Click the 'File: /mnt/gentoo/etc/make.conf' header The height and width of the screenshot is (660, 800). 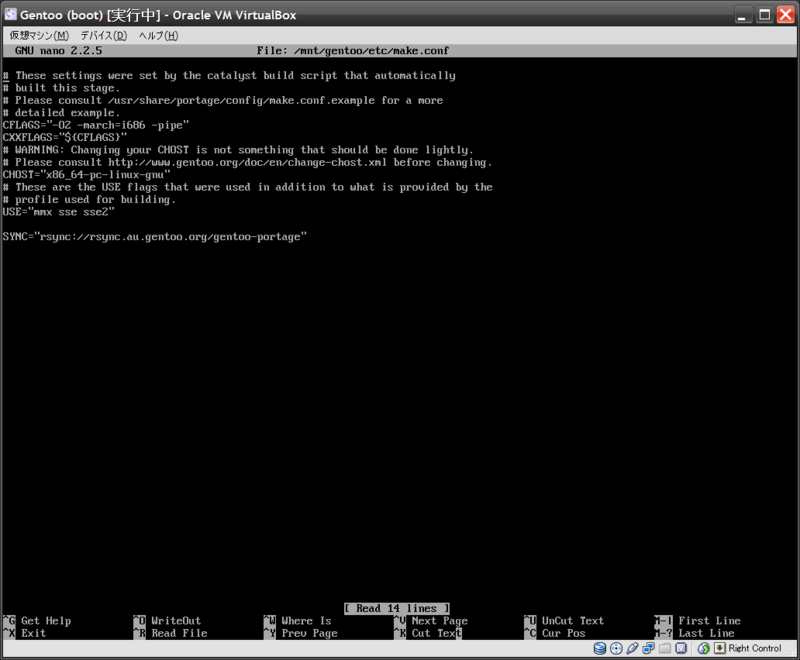[353, 50]
